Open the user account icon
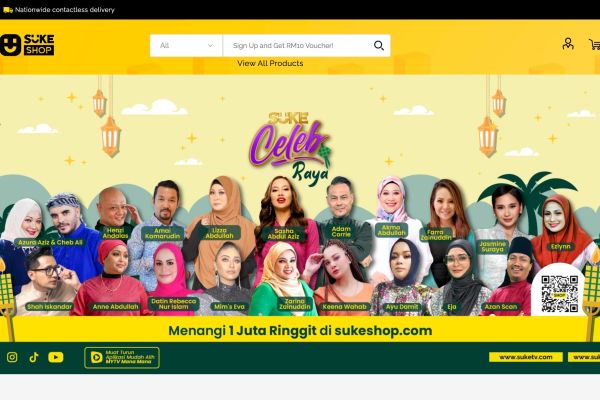 [568, 44]
